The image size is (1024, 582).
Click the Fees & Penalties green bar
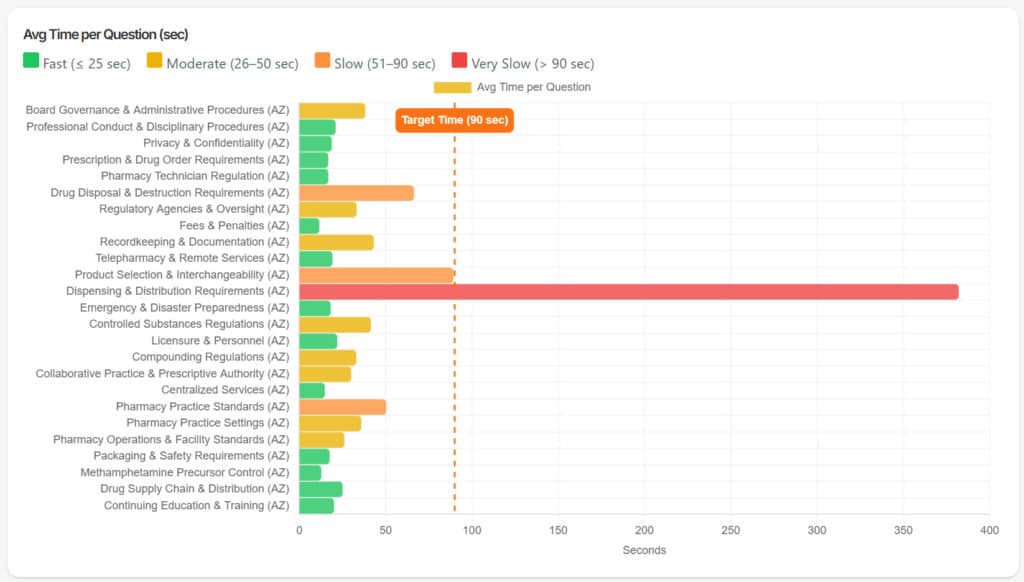[x=309, y=226]
